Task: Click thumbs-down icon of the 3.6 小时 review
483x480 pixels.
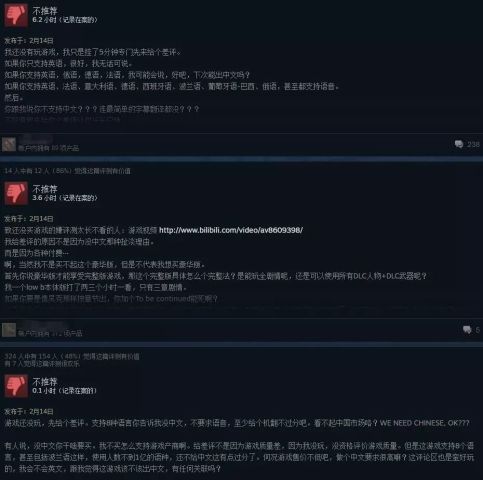Action: point(16,193)
